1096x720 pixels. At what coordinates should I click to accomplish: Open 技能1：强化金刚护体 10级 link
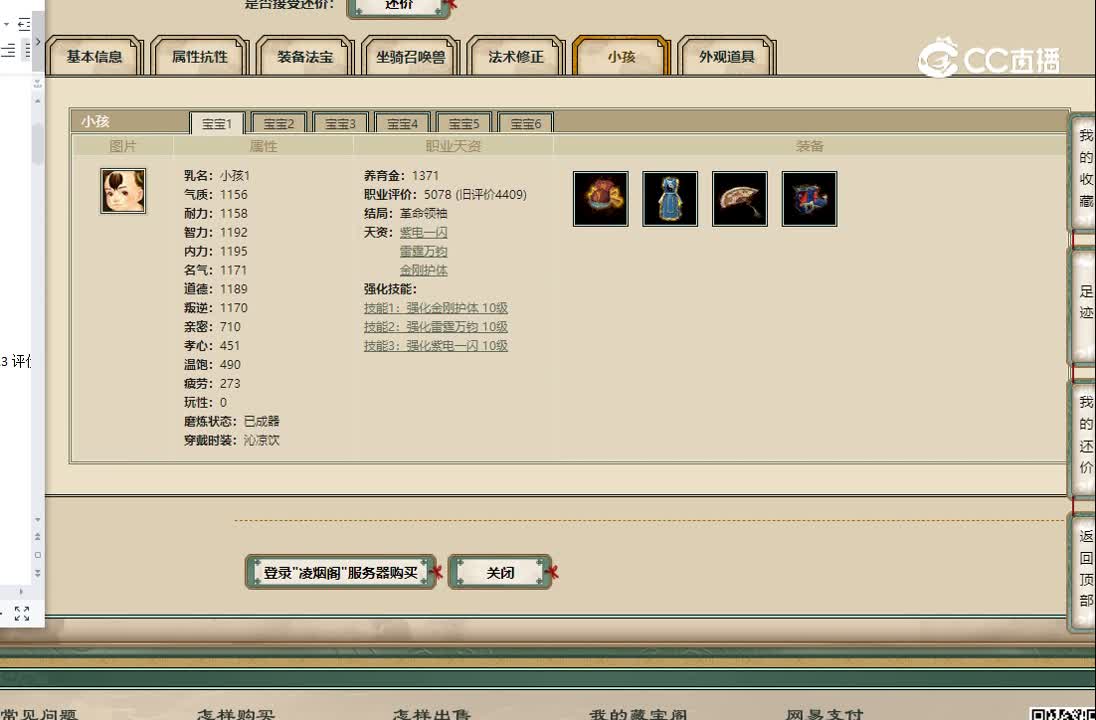point(435,308)
